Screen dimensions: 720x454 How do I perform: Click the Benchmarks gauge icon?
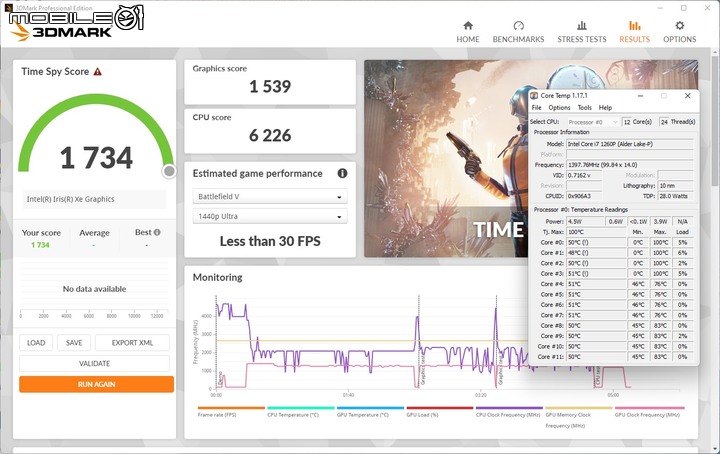click(518, 25)
